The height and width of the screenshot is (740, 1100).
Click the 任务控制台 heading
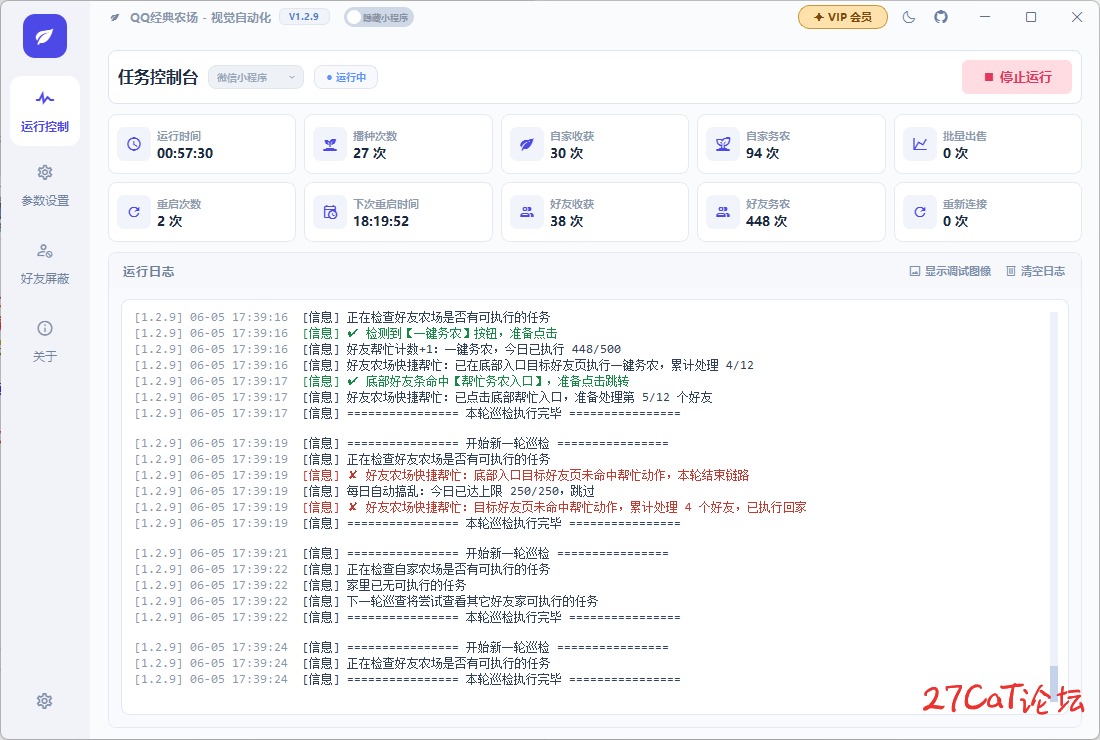(158, 77)
